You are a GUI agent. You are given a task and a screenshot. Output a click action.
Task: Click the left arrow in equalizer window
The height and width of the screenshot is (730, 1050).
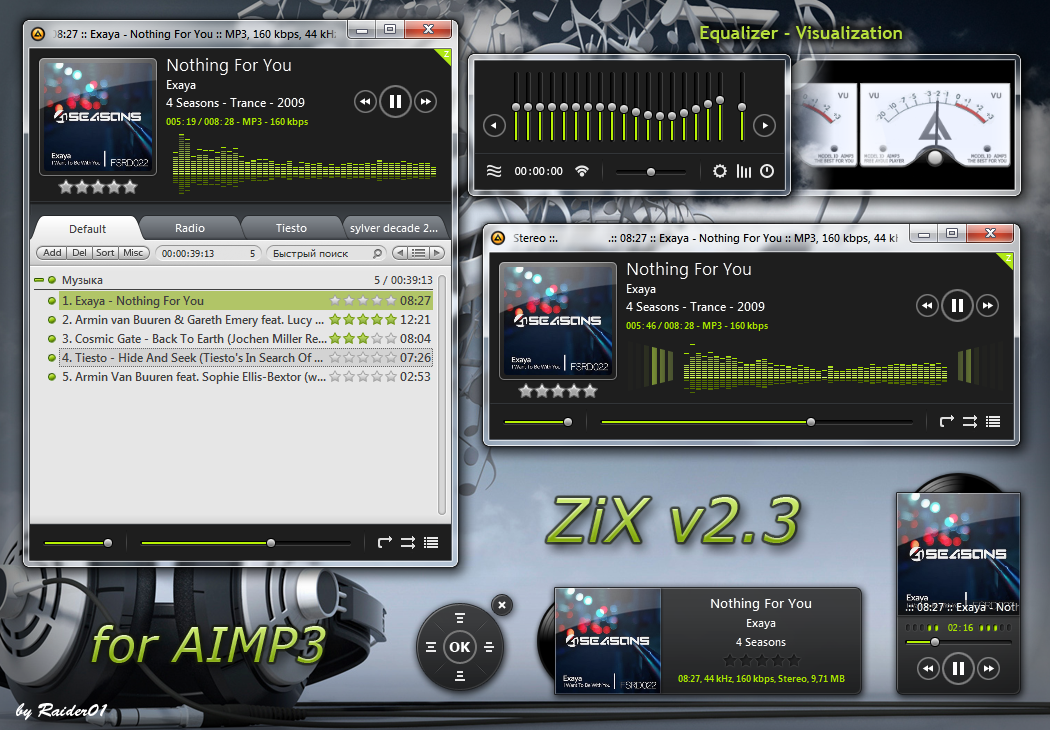click(x=494, y=125)
